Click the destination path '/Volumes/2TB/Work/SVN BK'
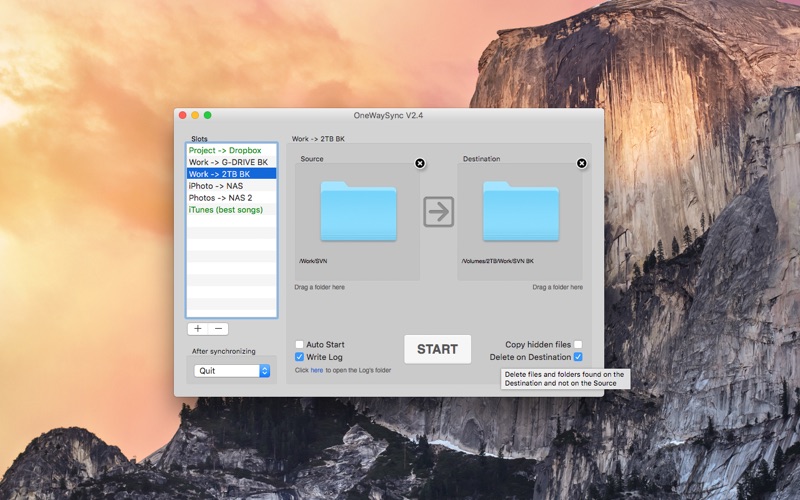Image resolution: width=800 pixels, height=500 pixels. coord(497,261)
